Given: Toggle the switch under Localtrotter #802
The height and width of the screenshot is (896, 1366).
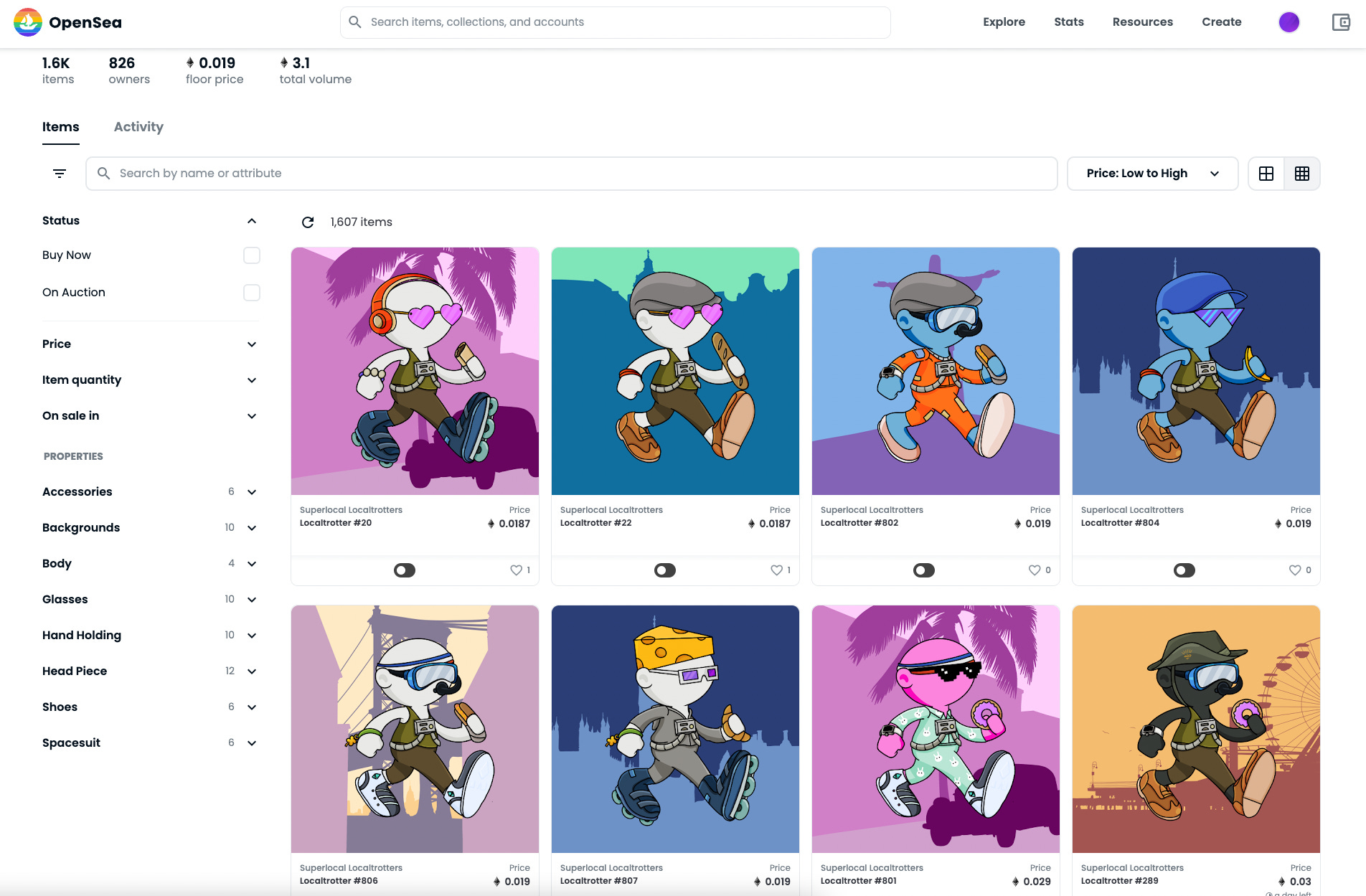Looking at the screenshot, I should click(x=924, y=570).
